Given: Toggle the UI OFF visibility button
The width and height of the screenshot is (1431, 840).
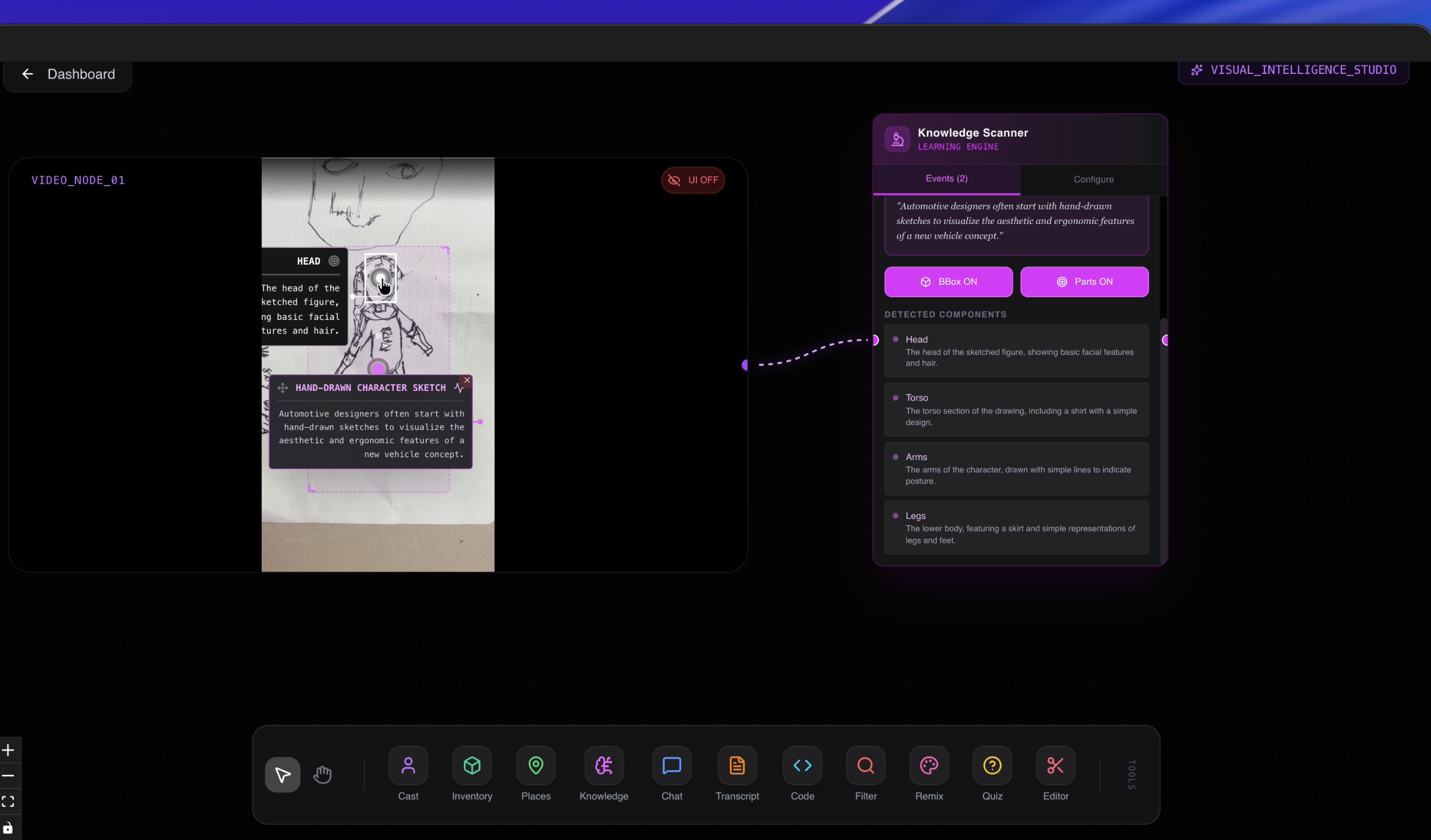Looking at the screenshot, I should click(692, 180).
